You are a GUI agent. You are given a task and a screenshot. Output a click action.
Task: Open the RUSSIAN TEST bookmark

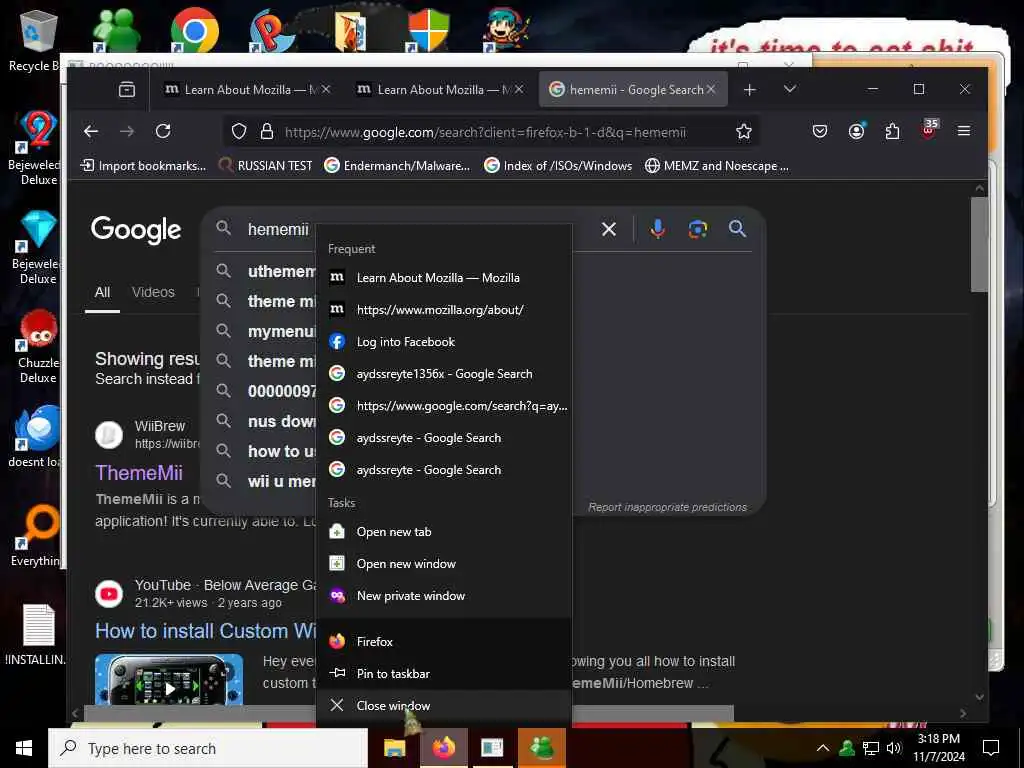click(265, 166)
